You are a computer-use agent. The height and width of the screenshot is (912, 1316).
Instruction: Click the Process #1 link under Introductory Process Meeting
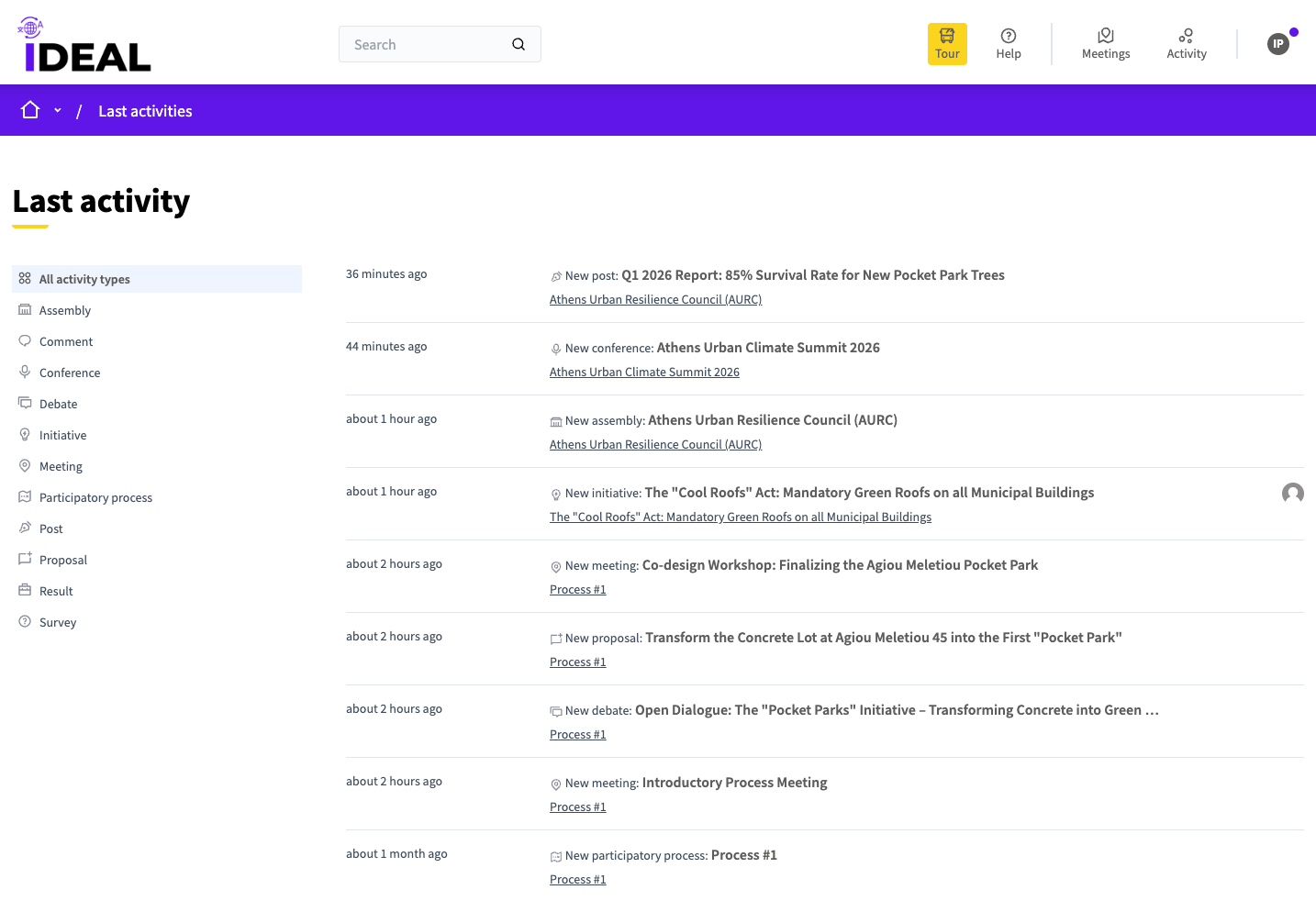(577, 806)
